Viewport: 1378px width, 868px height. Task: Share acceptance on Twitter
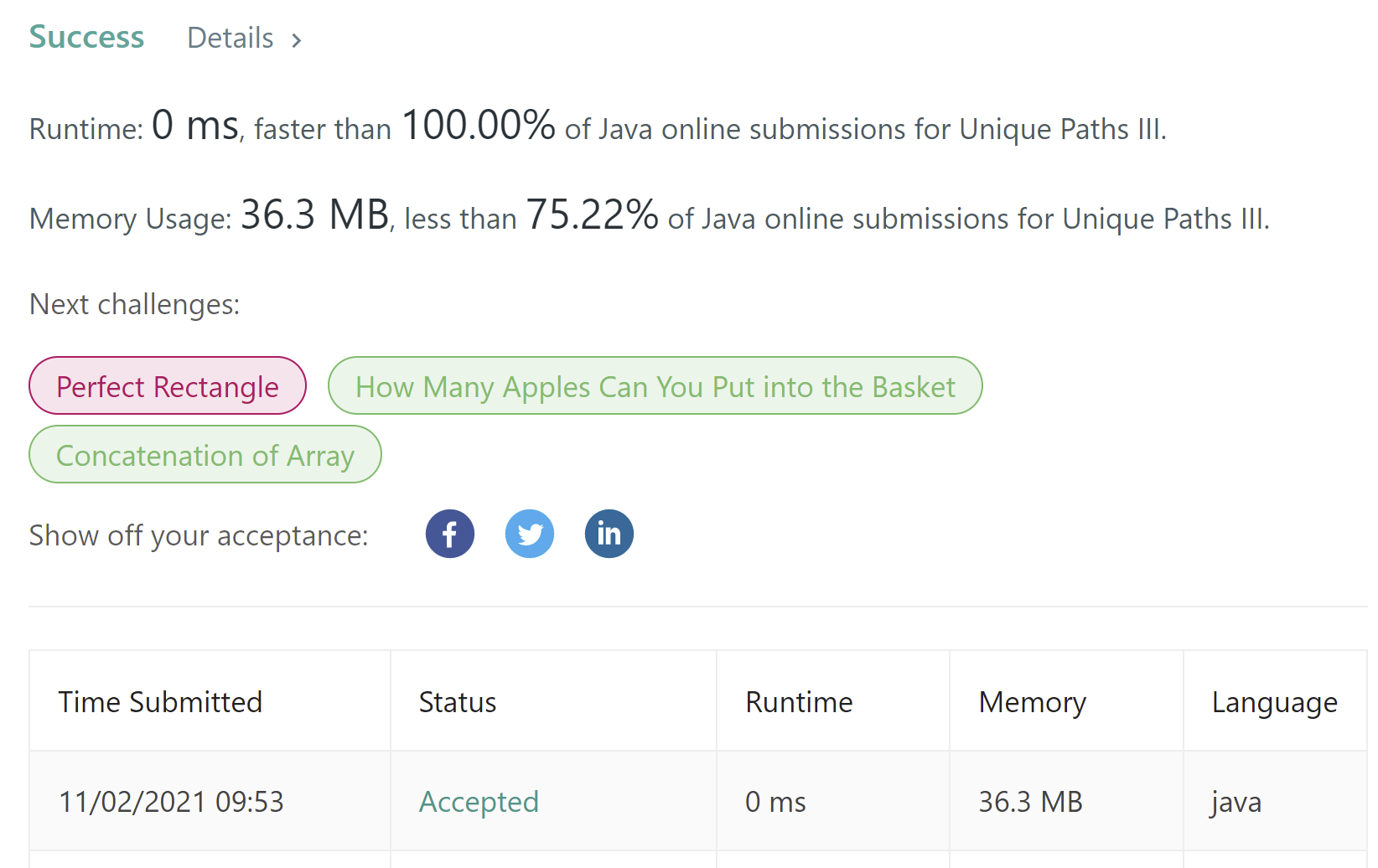[530, 534]
